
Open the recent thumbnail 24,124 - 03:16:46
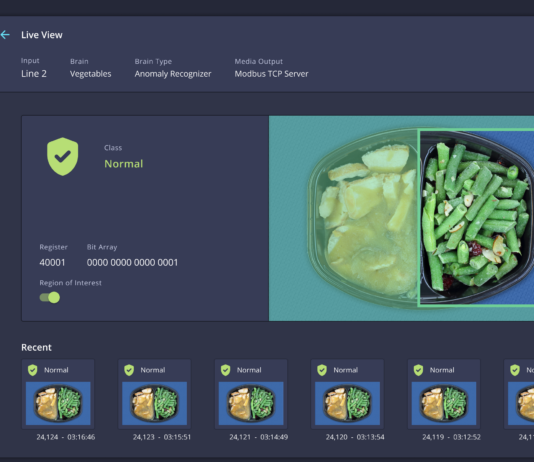tap(58, 403)
